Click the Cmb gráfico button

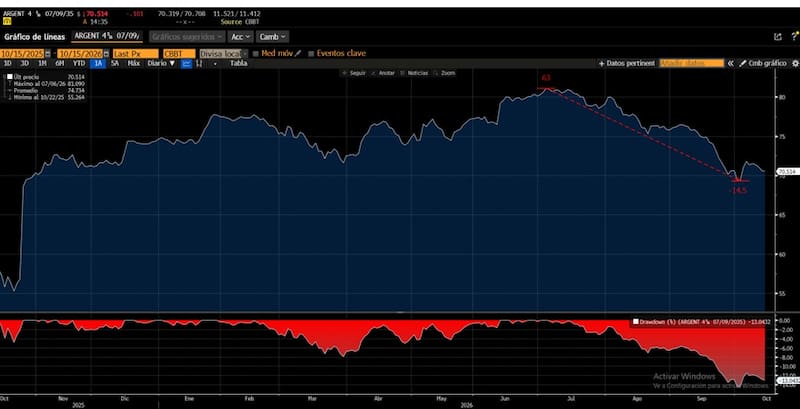point(763,63)
